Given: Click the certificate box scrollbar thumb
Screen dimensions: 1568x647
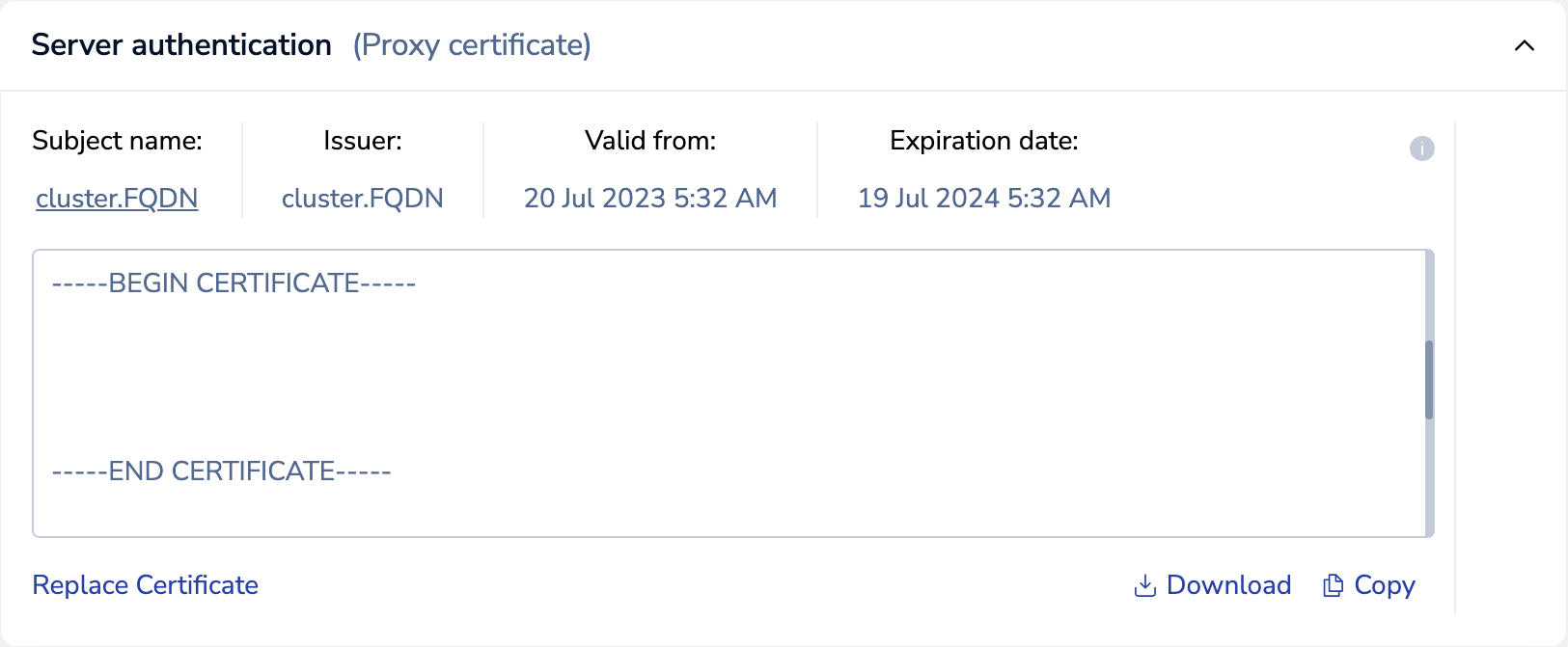Looking at the screenshot, I should [1429, 380].
